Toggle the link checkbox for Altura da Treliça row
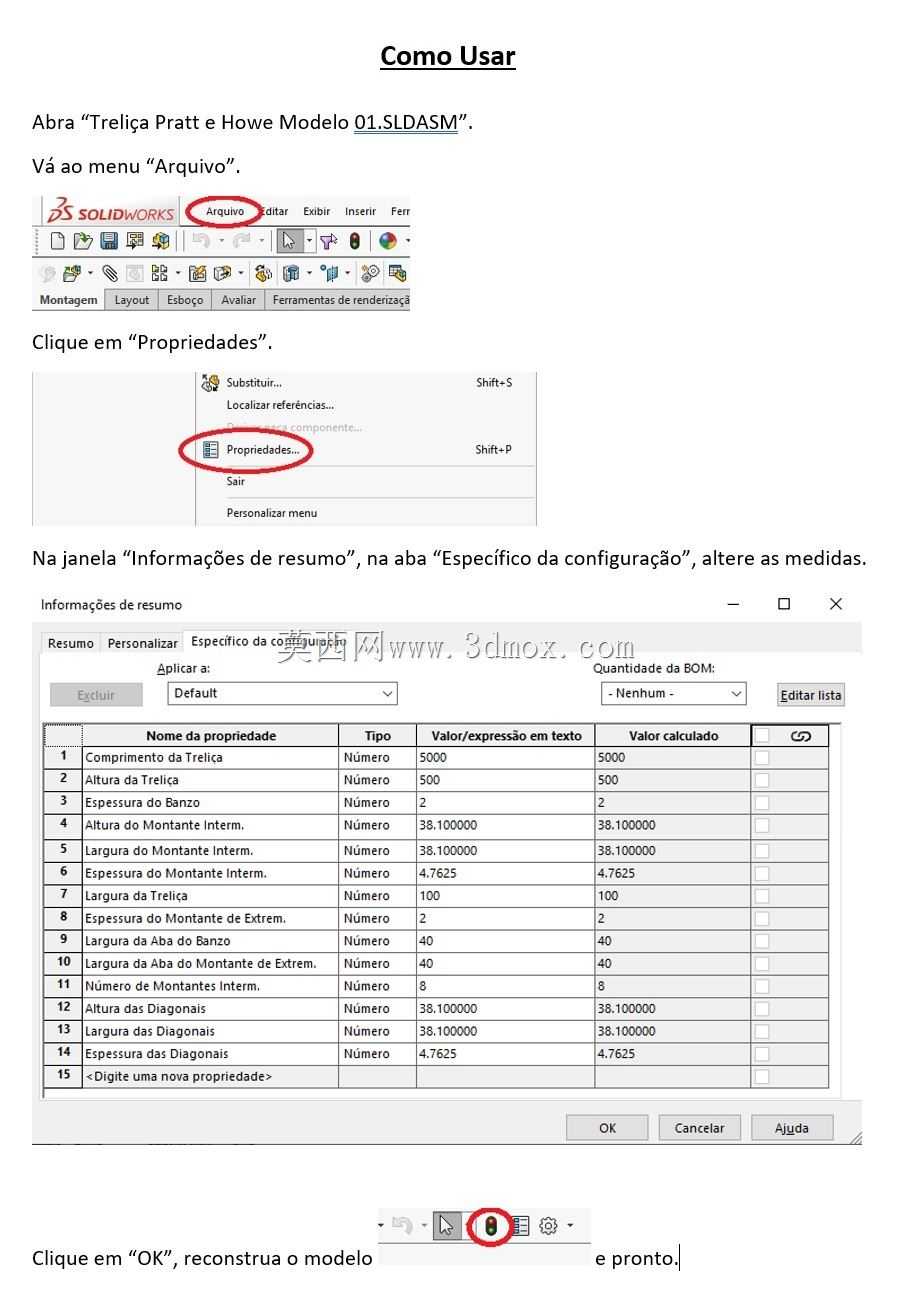The height and width of the screenshot is (1295, 911). click(x=762, y=780)
